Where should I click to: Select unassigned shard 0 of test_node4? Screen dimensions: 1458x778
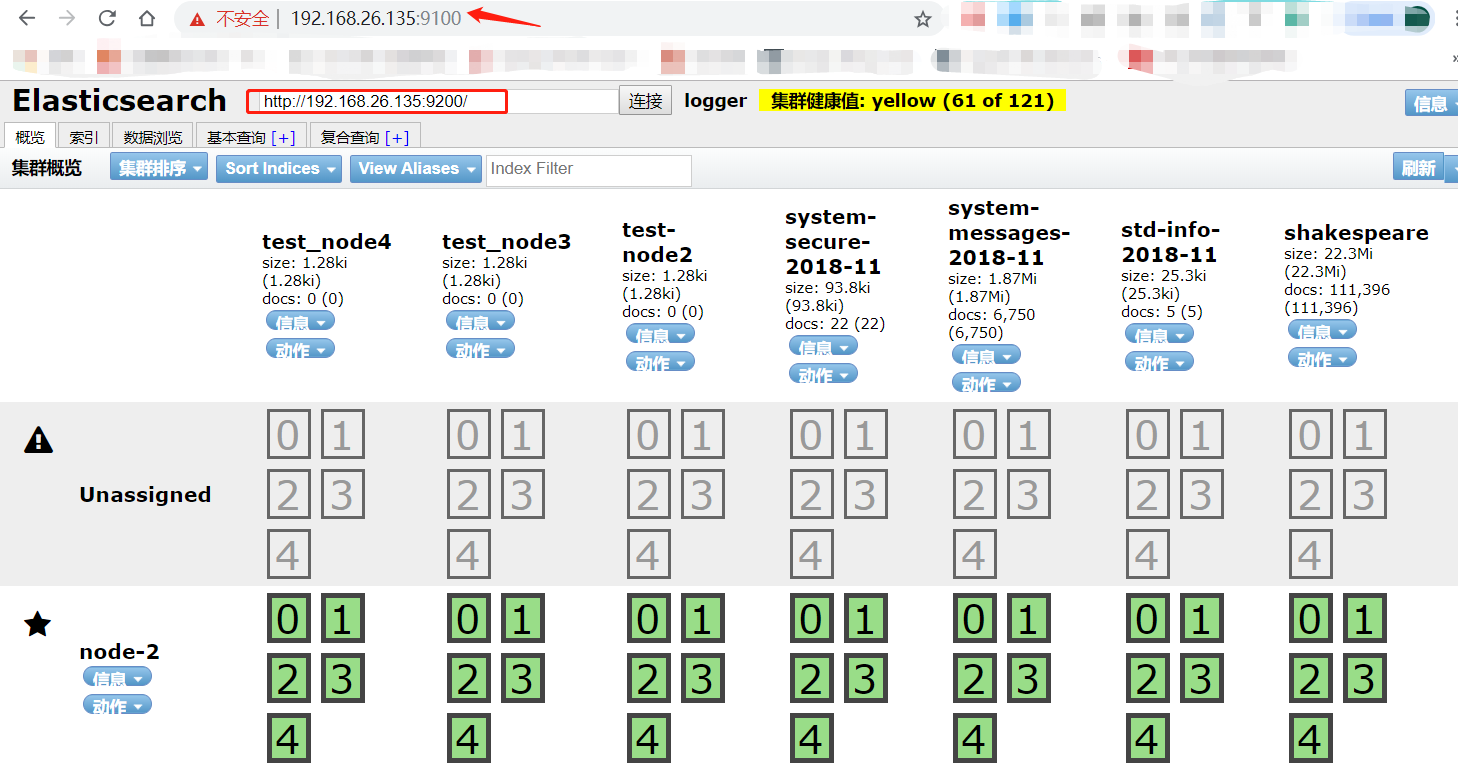[x=288, y=435]
